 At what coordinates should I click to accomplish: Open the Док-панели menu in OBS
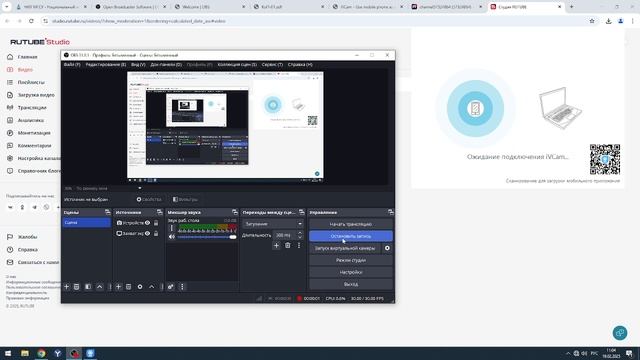(166, 64)
